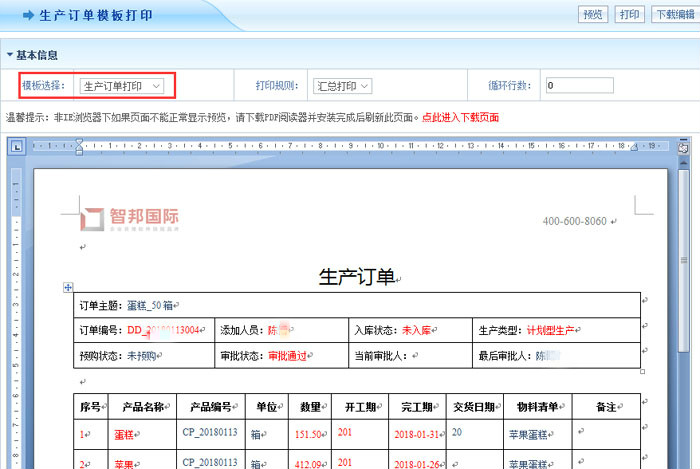Image resolution: width=700 pixels, height=469 pixels.
Task: Open the 点此进入下载页面 download link
Action: click(x=460, y=118)
